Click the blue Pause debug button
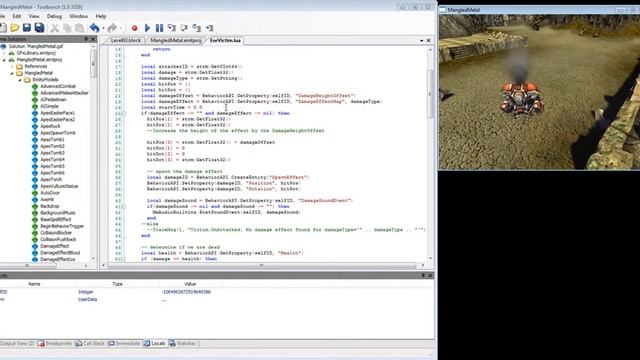 point(160,28)
